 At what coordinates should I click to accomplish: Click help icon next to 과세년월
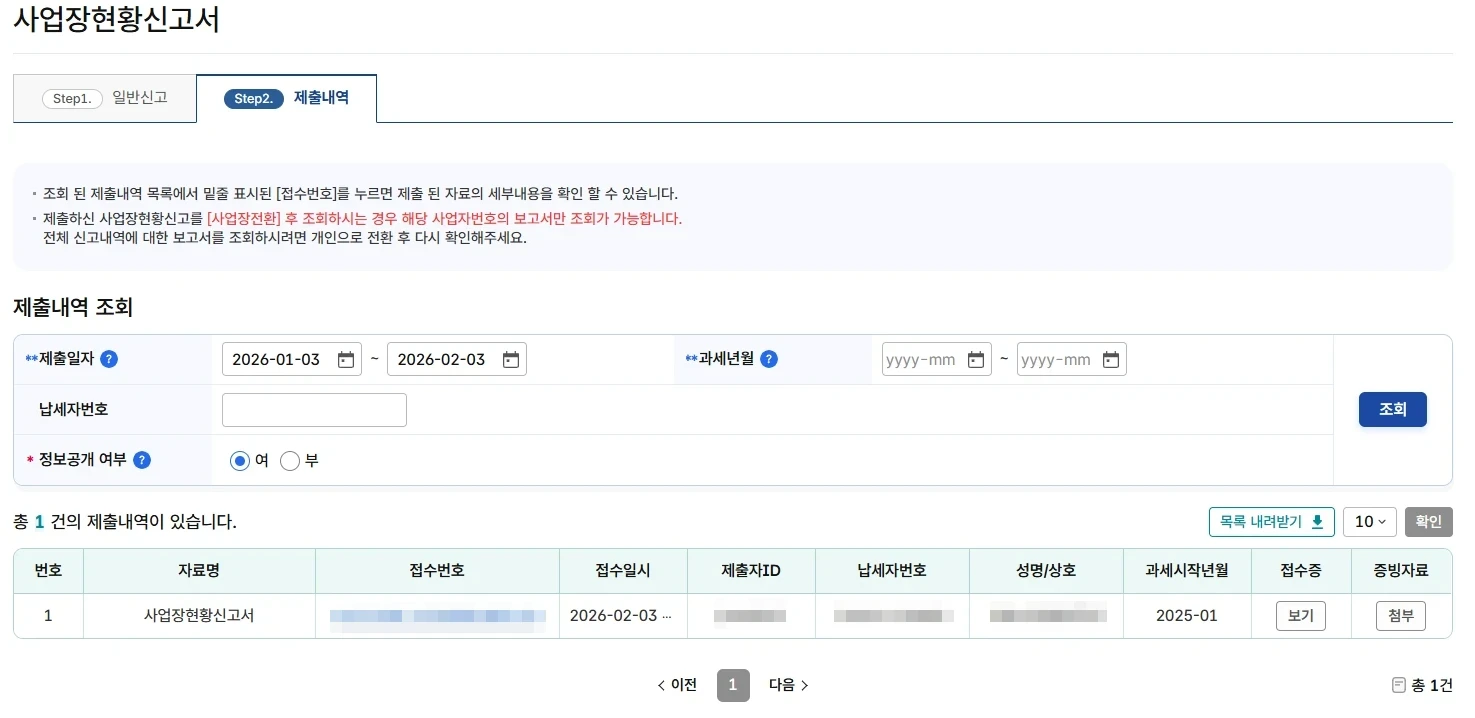pyautogui.click(x=769, y=360)
